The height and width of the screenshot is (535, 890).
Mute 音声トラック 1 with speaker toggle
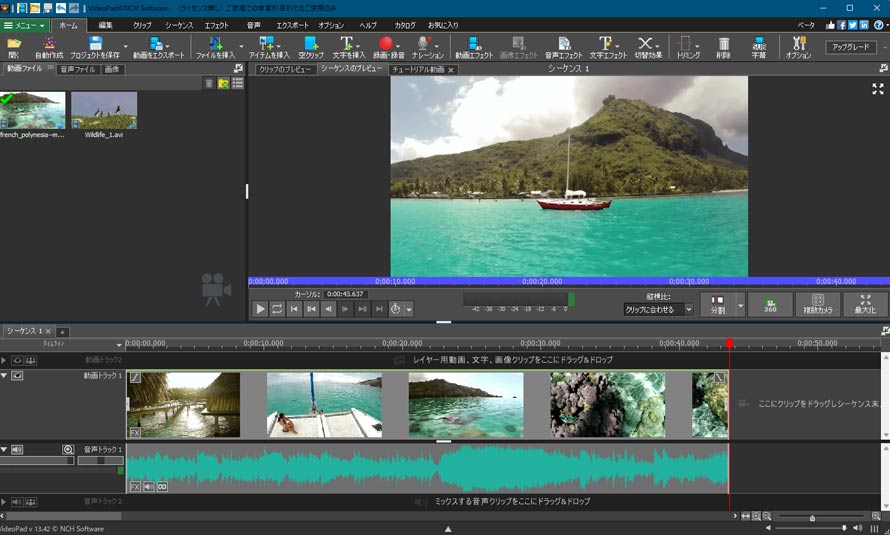click(x=17, y=450)
